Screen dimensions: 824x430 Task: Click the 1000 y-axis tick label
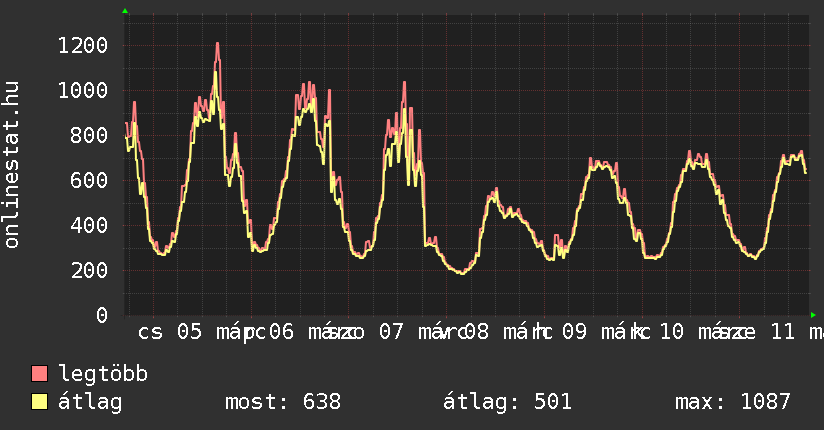[x=82, y=90]
